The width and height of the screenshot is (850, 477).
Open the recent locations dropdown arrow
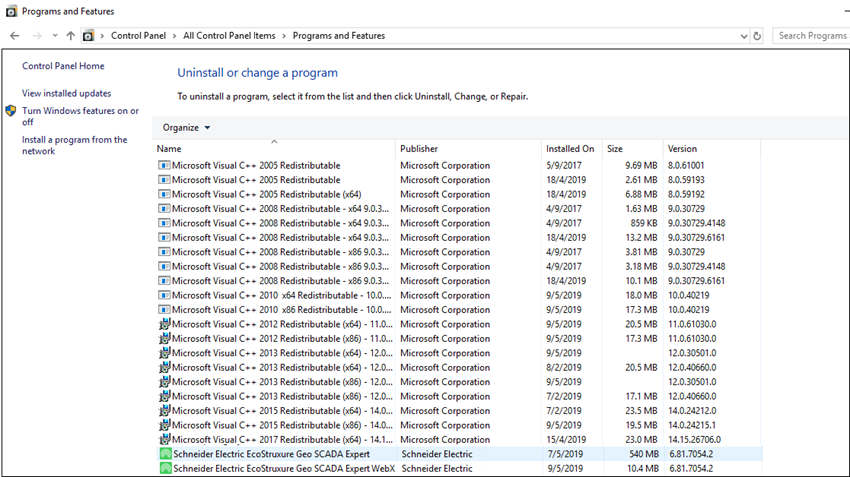55,36
